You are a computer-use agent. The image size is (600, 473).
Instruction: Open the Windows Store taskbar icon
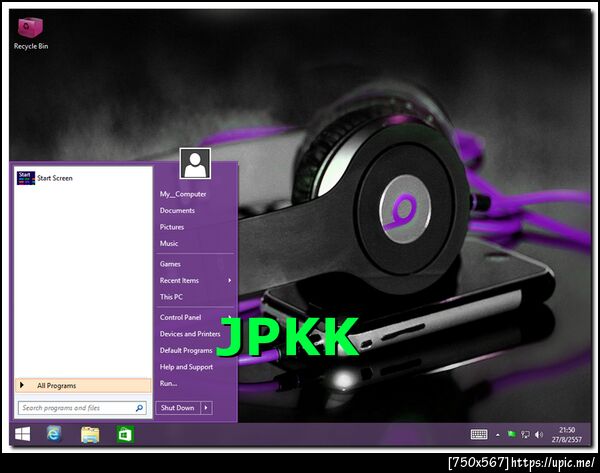coord(125,435)
